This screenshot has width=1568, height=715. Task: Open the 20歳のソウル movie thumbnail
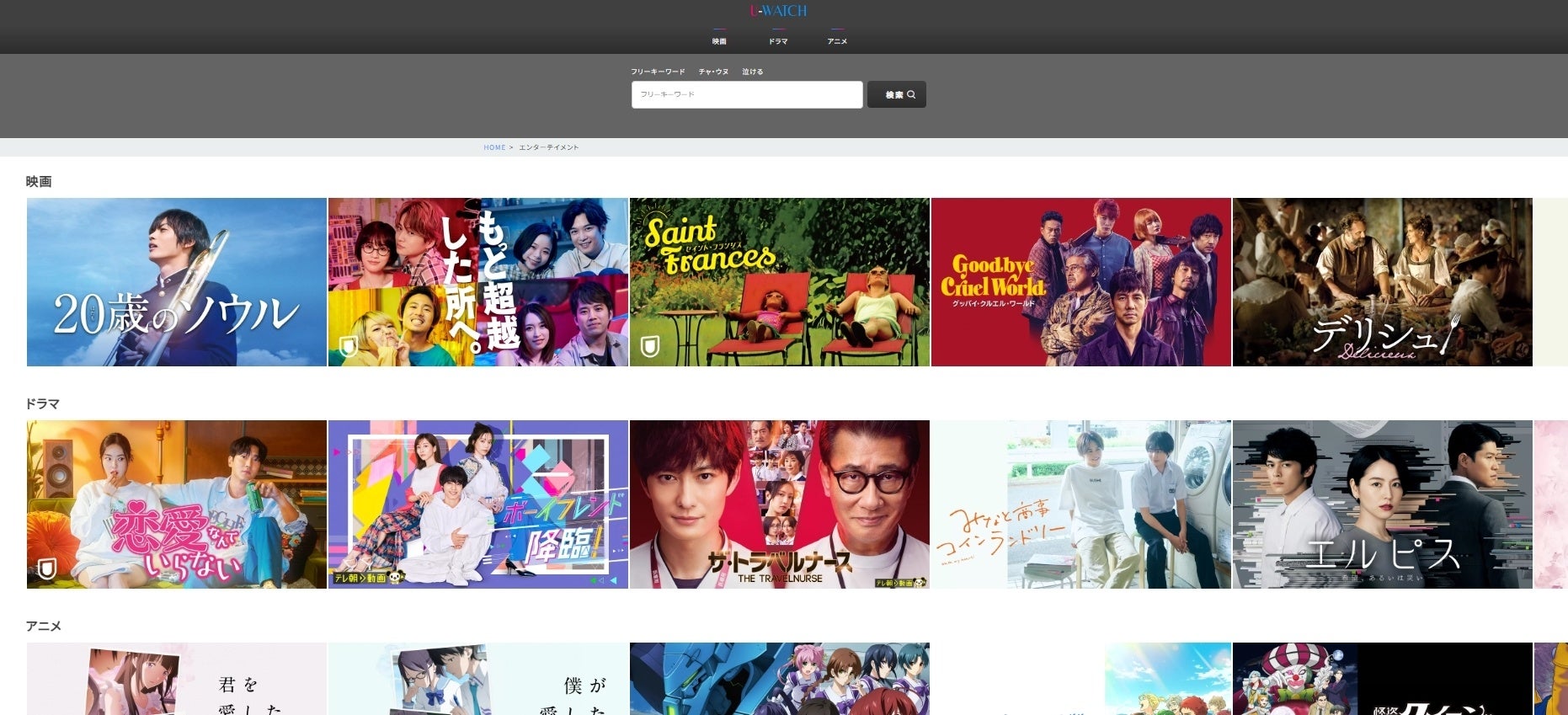pyautogui.click(x=177, y=282)
